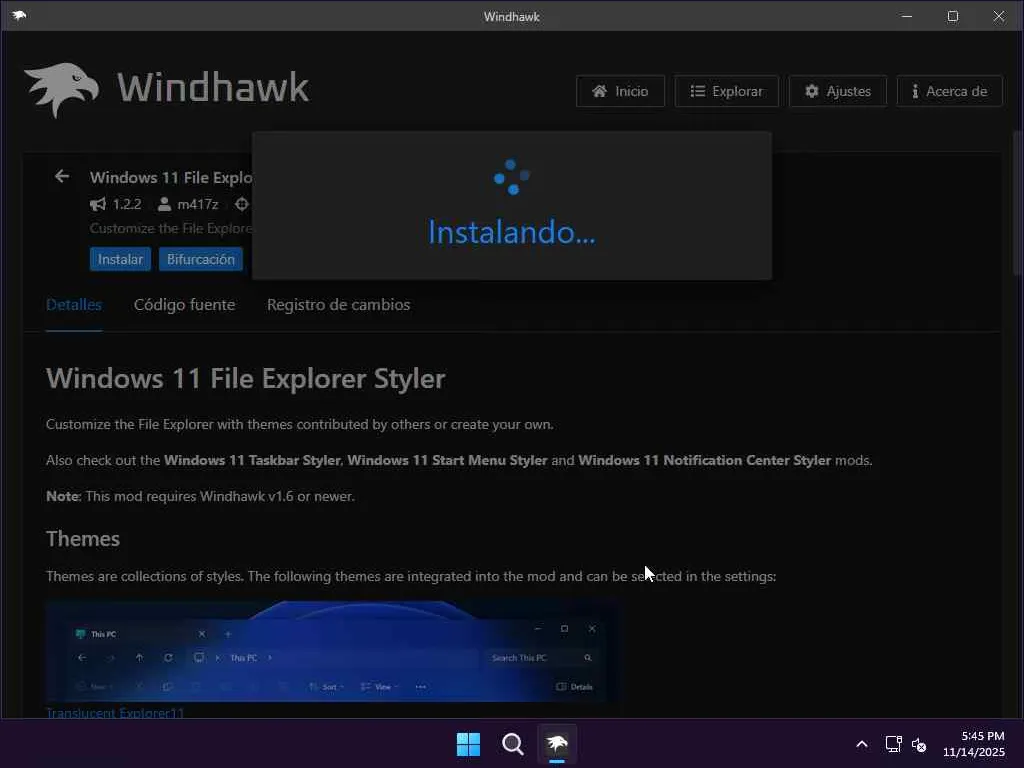Open the Explorar mods list

(726, 91)
